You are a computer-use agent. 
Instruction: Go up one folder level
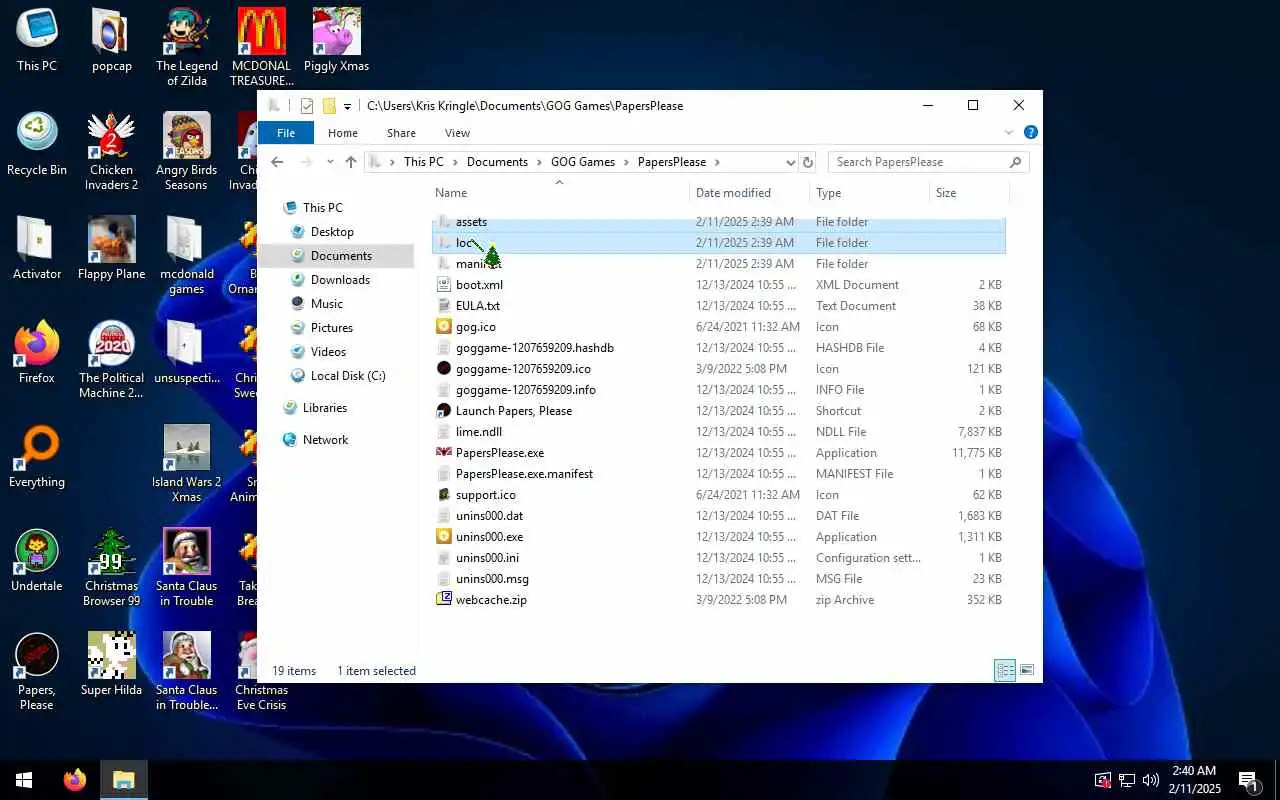click(350, 162)
